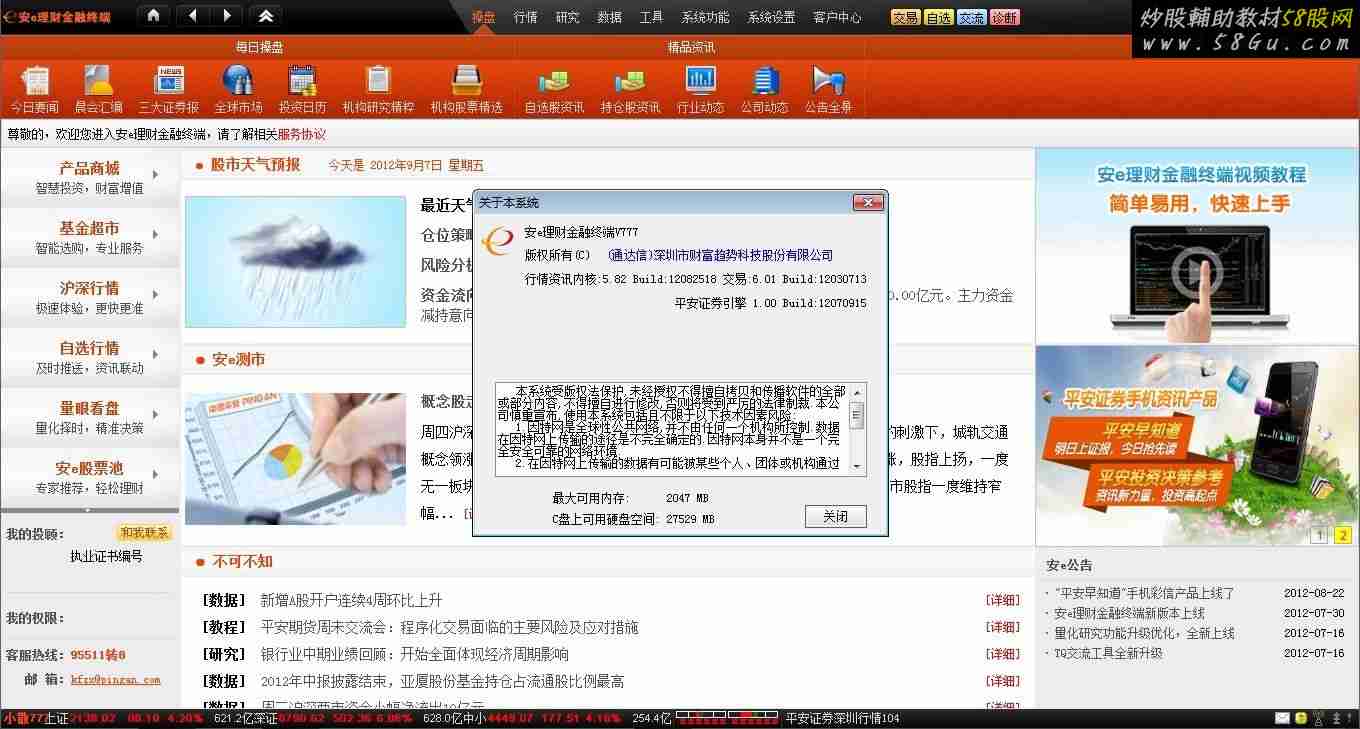1360x729 pixels.
Task: Click the 平安证券手机资讯产品 banner
Action: [x=1197, y=446]
